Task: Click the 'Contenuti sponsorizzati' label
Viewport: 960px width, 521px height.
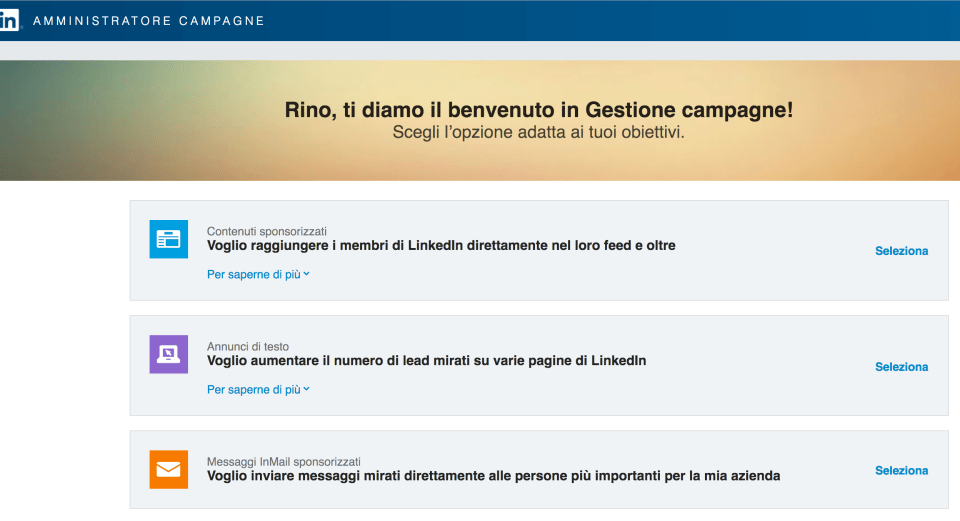Action: pyautogui.click(x=266, y=231)
